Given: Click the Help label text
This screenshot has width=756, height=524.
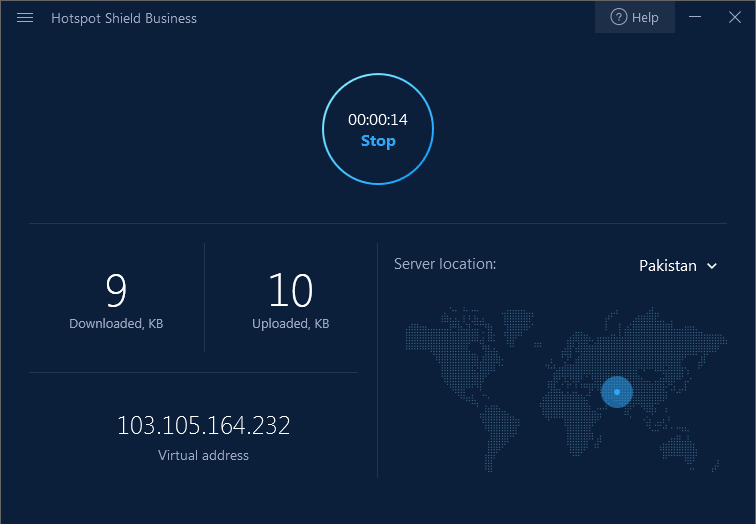Looking at the screenshot, I should coord(645,18).
